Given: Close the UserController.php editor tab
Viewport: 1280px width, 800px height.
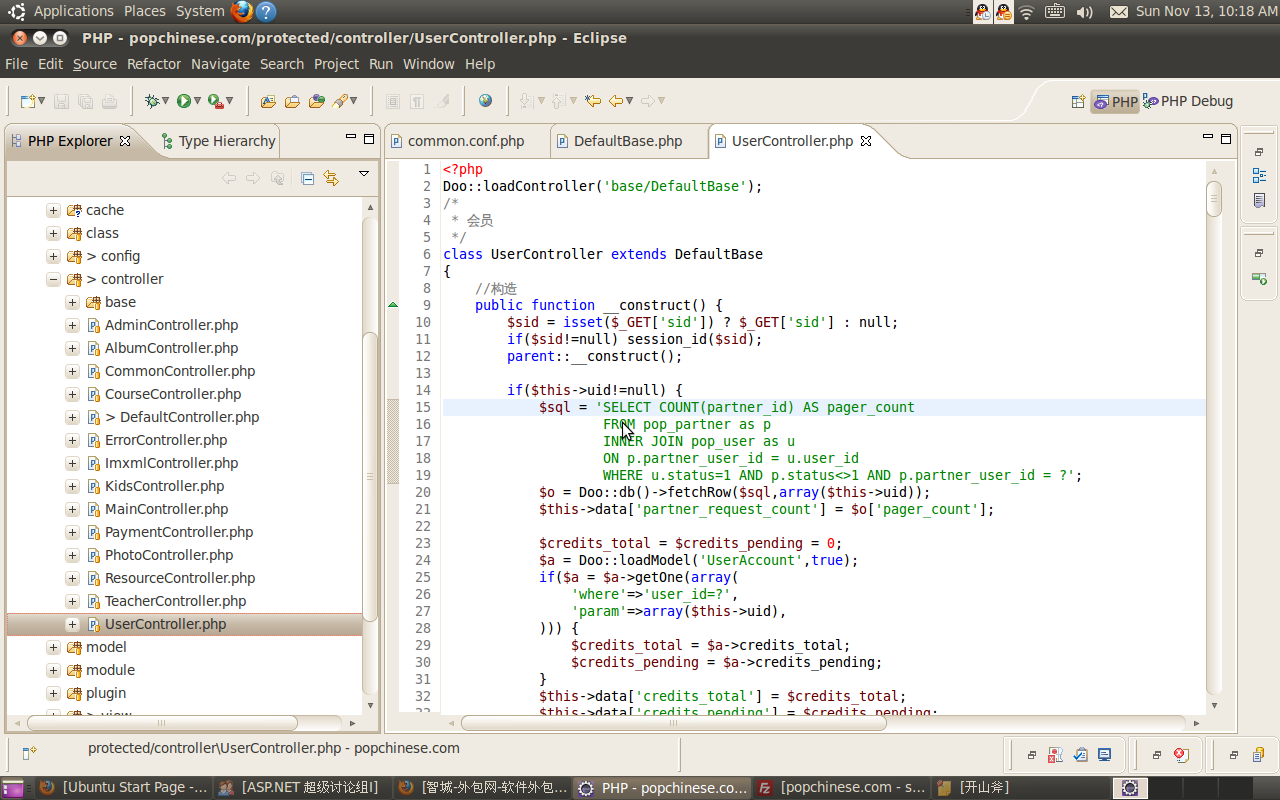Looking at the screenshot, I should tap(866, 141).
